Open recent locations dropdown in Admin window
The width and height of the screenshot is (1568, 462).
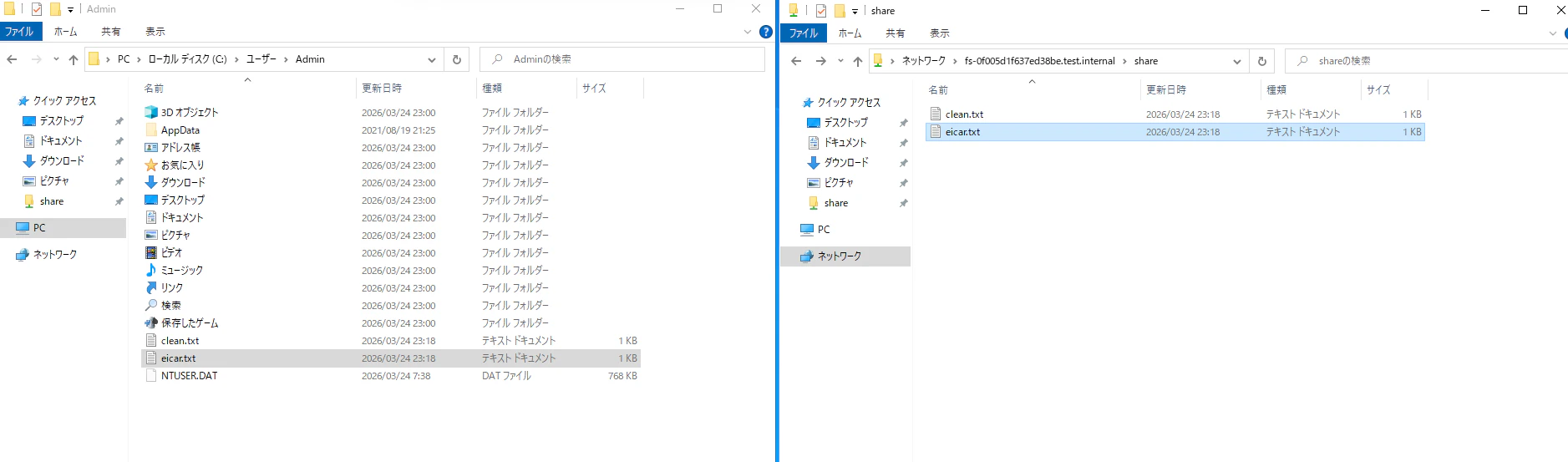pos(56,59)
